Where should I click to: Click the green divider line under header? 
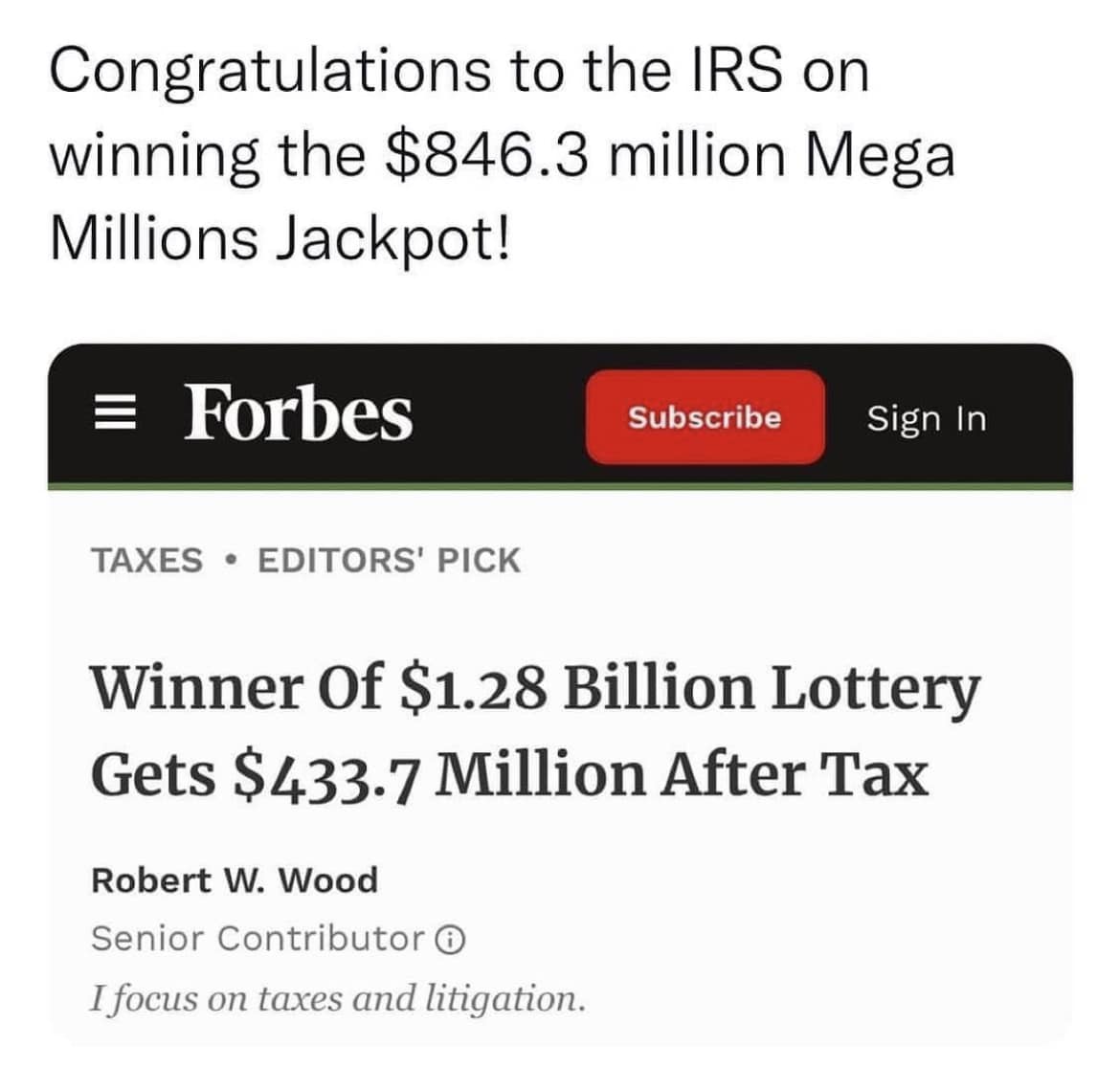[x=560, y=486]
